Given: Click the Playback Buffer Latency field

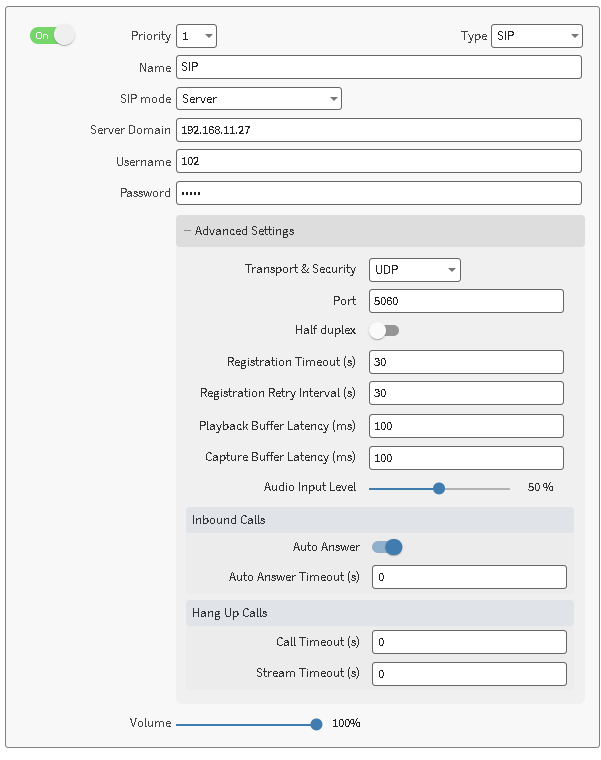Looking at the screenshot, I should (x=466, y=426).
